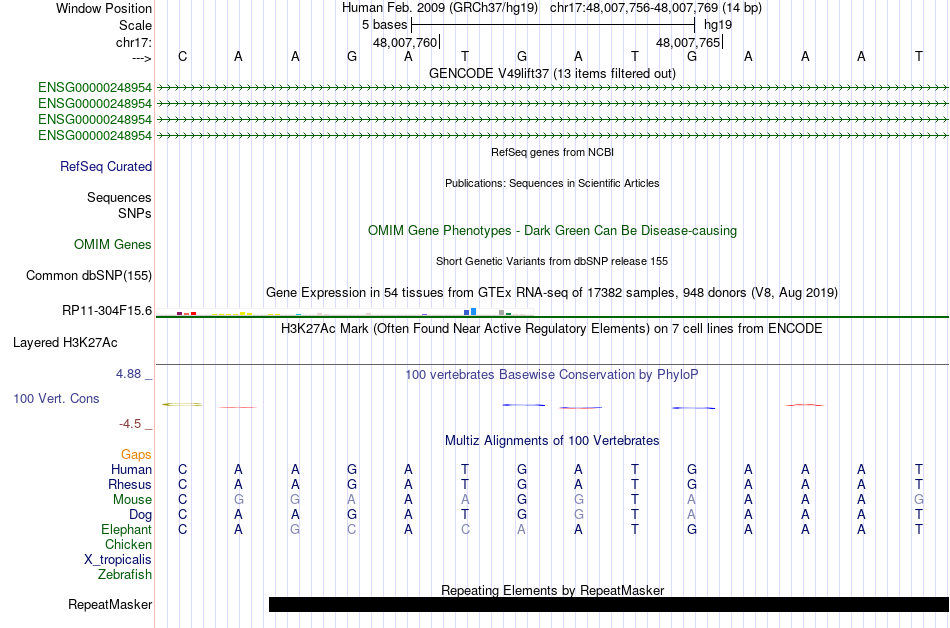Viewport: 950px width, 628px height.
Task: Click the C base in the chr17 reference sequence row
Action: [x=182, y=56]
